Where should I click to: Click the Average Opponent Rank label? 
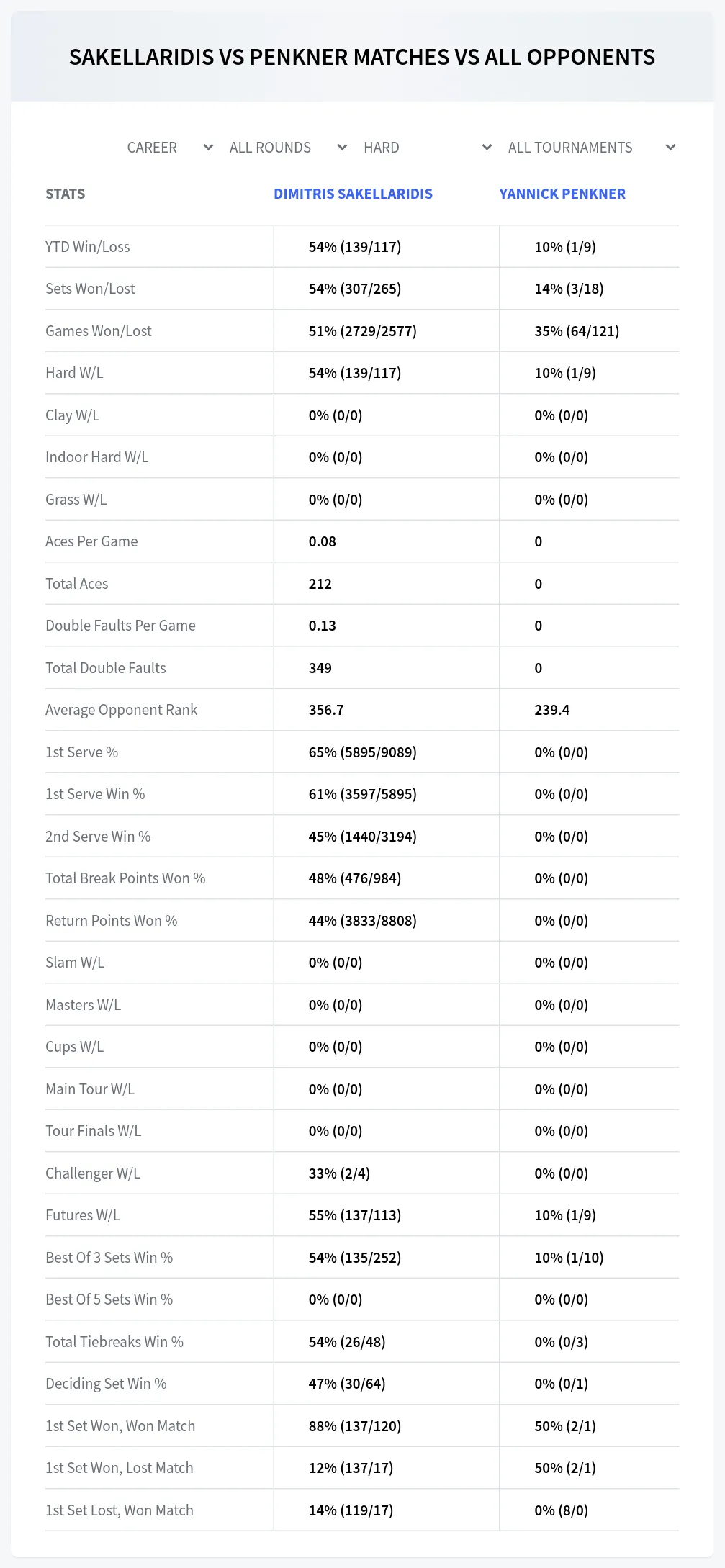[121, 710]
